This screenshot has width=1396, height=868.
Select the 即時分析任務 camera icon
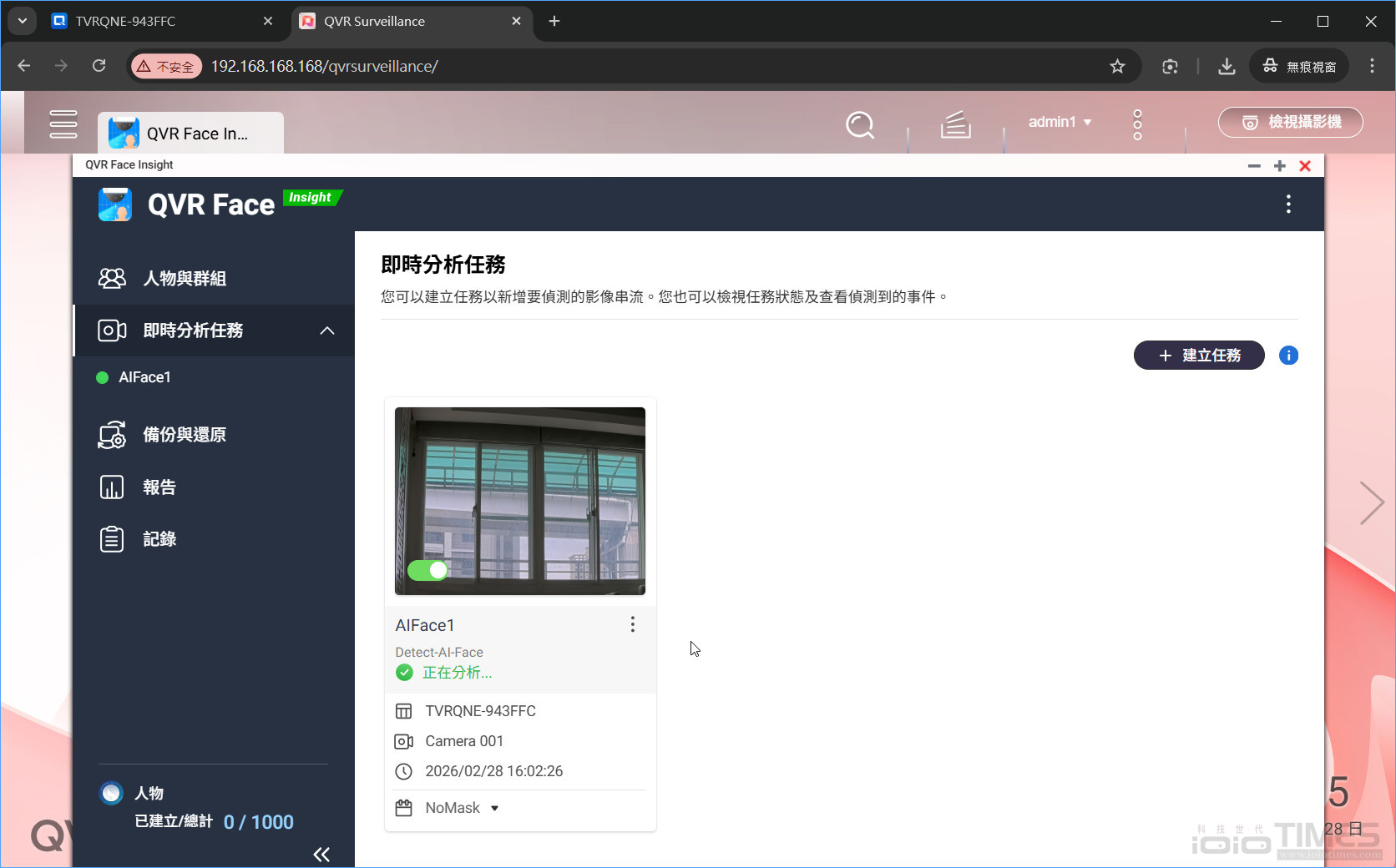(x=113, y=331)
